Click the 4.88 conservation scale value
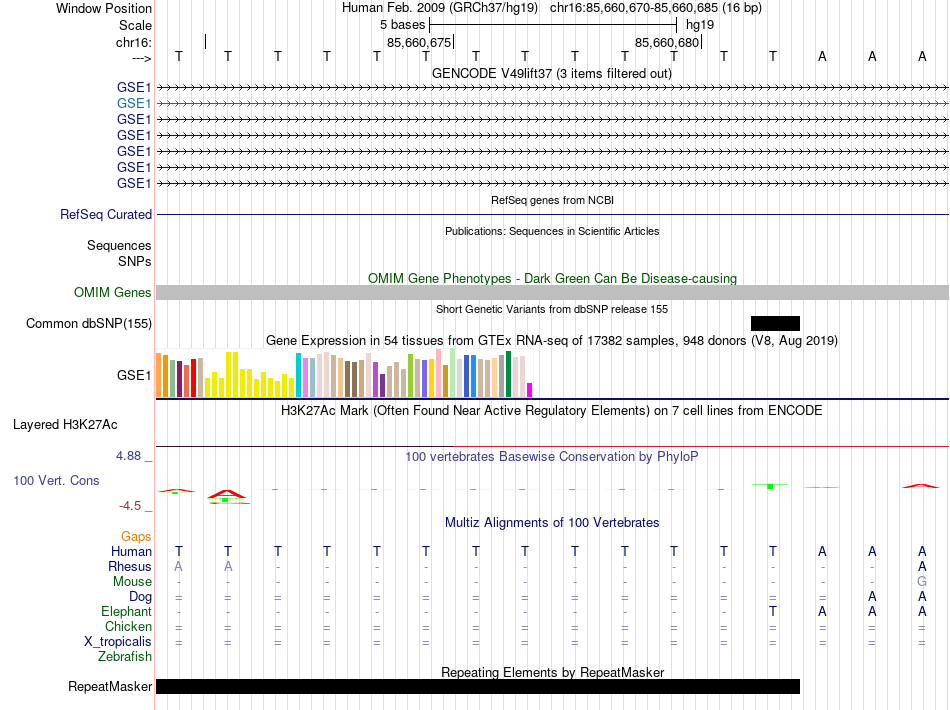The image size is (950, 710). click(128, 456)
